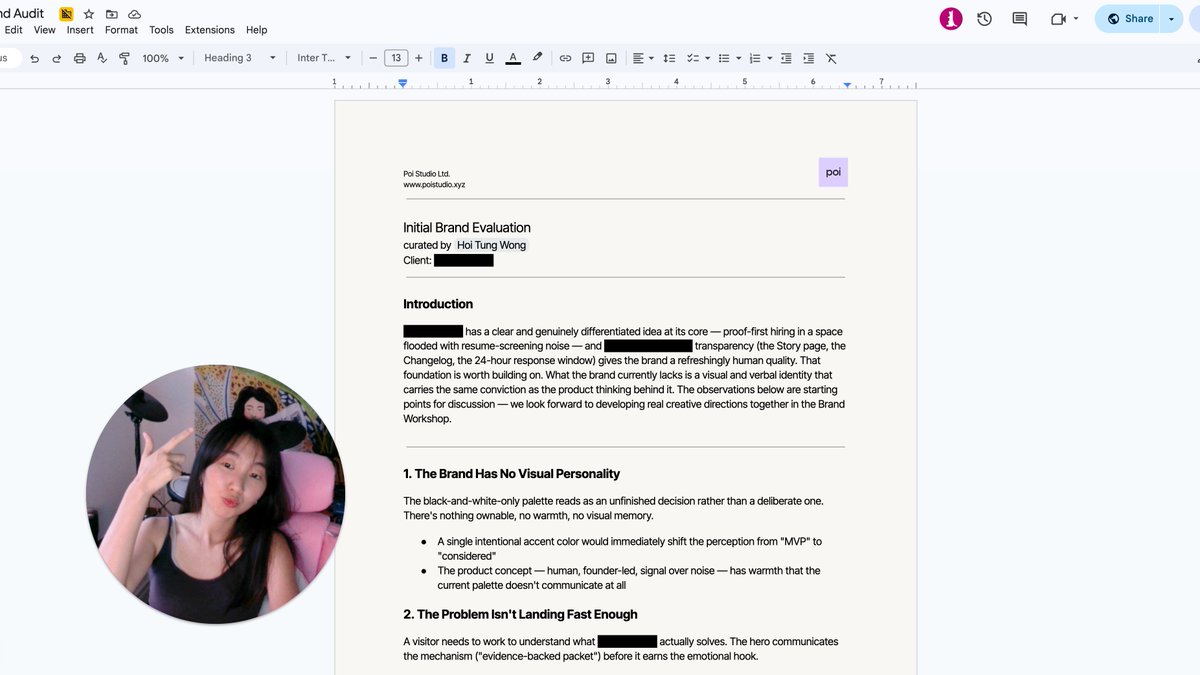Open the Tools menu
This screenshot has width=1200, height=675.
pos(161,30)
